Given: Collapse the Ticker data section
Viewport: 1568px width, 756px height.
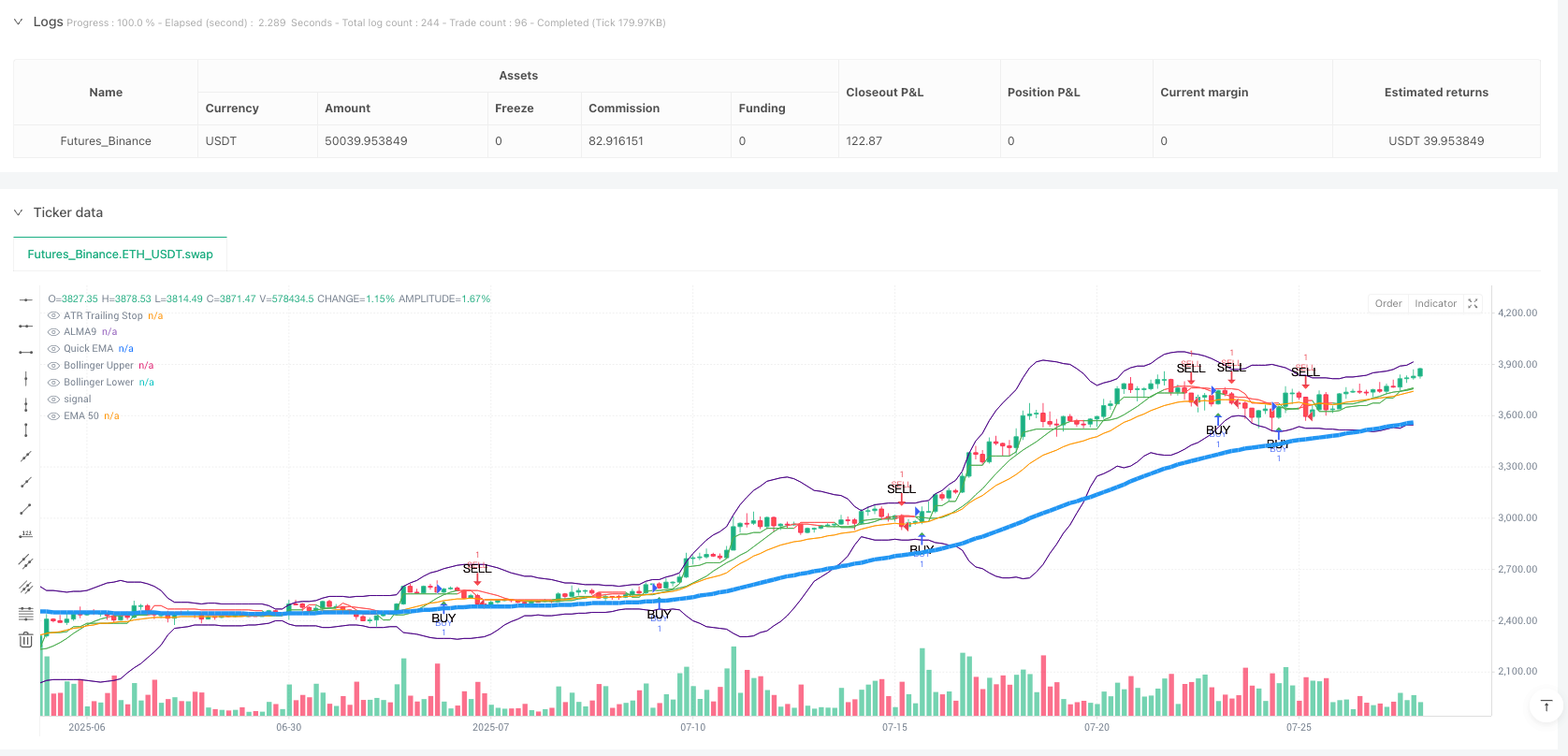Looking at the screenshot, I should click(18, 212).
